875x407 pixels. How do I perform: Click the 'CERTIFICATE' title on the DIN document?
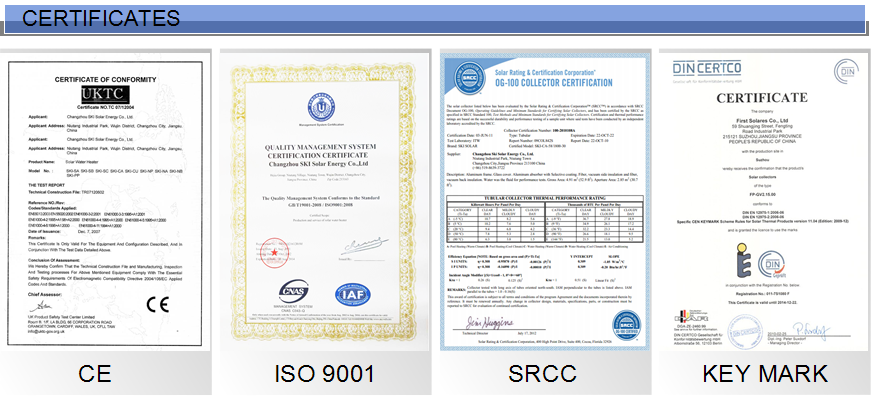[x=762, y=98]
